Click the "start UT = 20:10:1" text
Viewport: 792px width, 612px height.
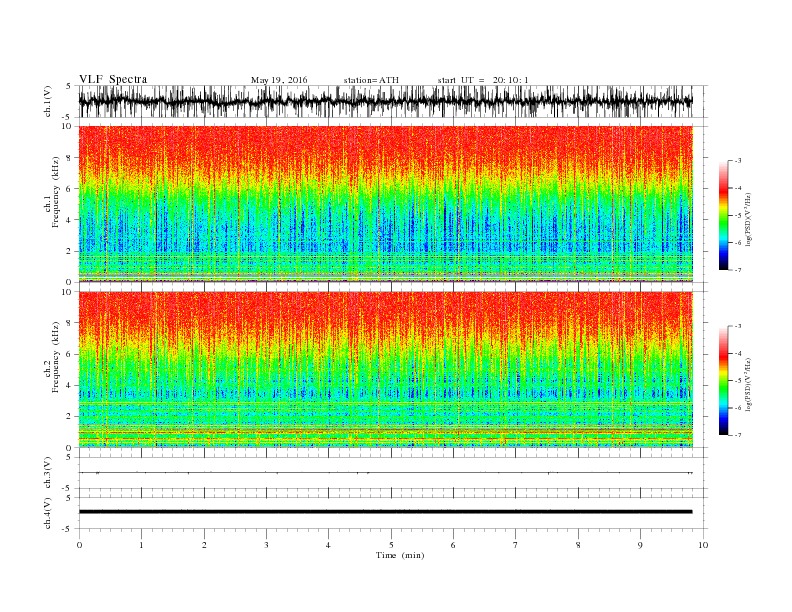[483, 80]
